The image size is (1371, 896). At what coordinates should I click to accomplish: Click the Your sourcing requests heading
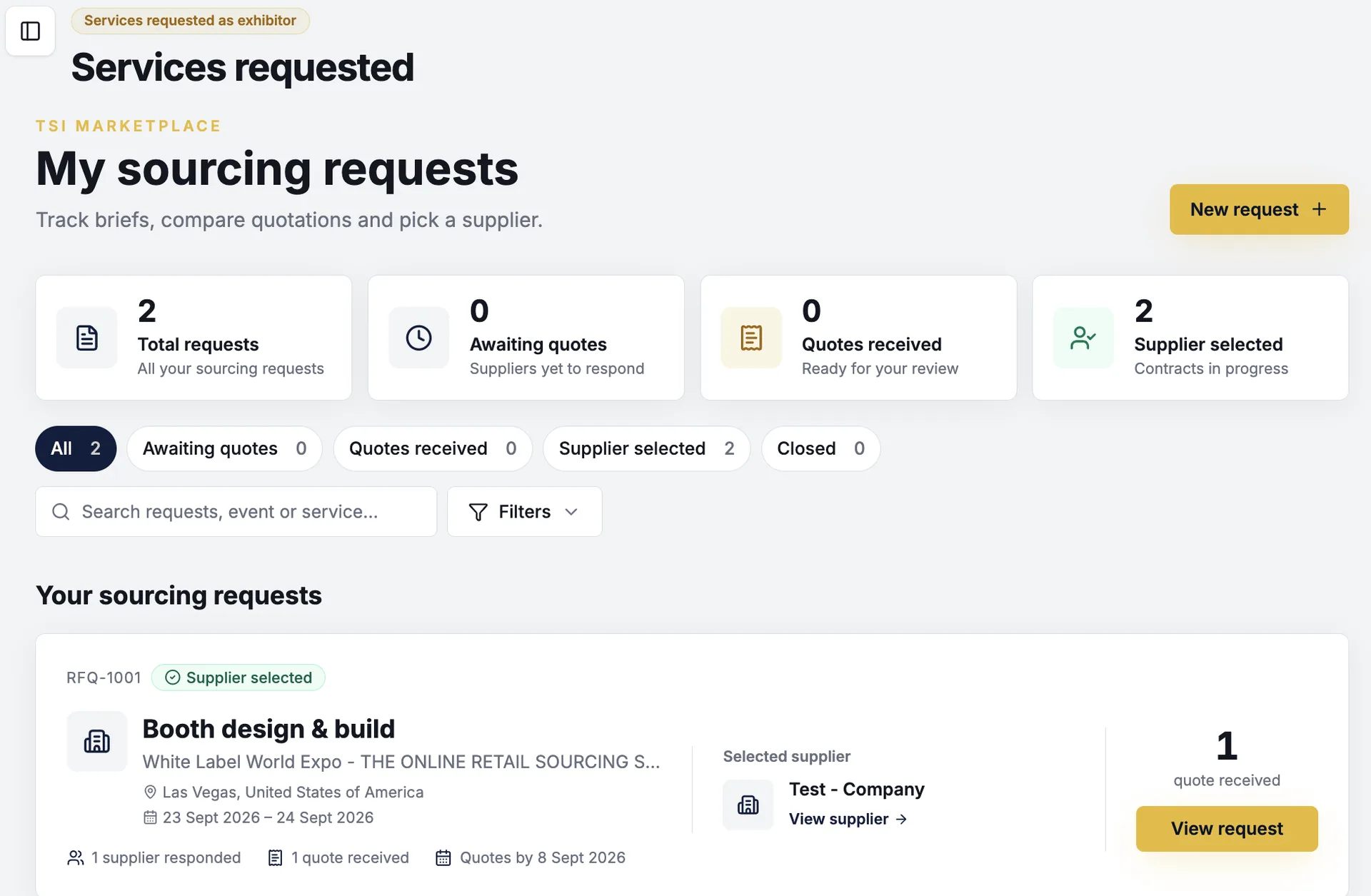tap(179, 595)
